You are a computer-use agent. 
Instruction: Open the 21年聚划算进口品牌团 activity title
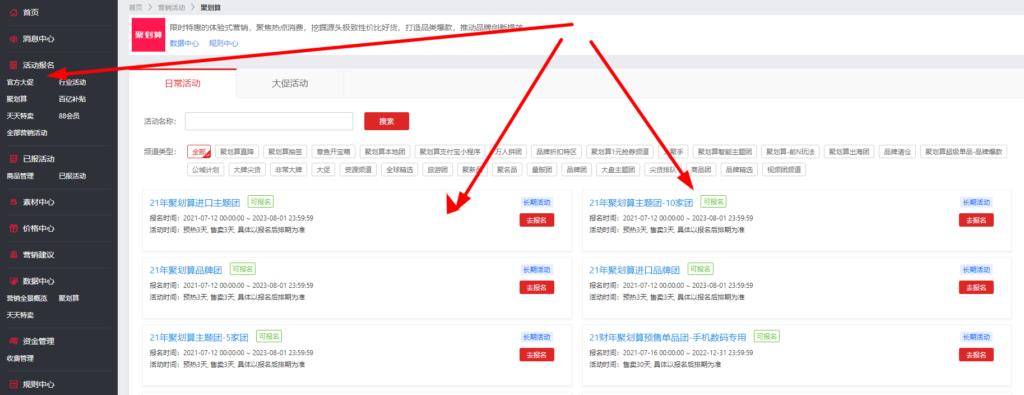click(634, 270)
